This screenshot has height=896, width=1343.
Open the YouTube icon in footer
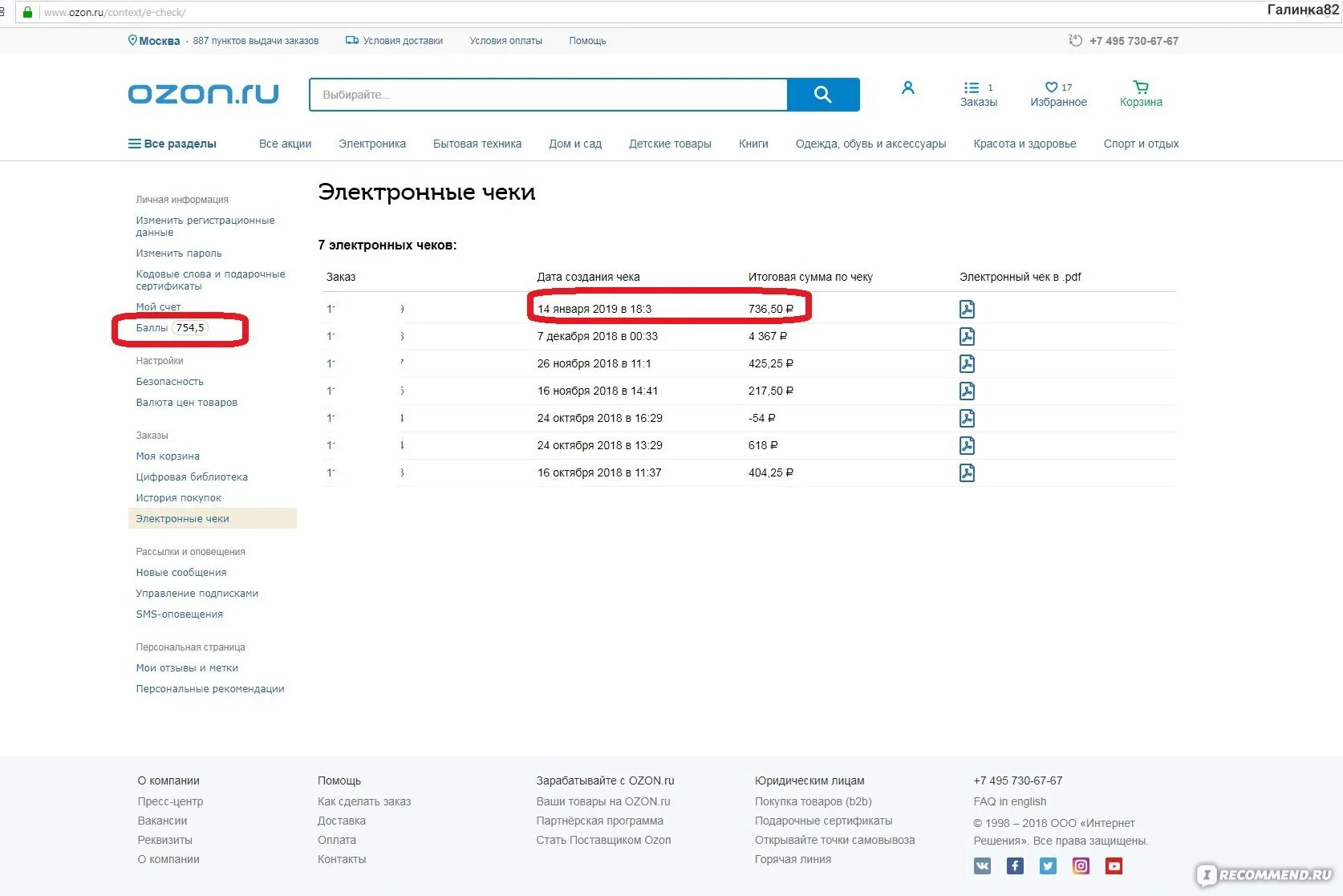[x=1114, y=866]
